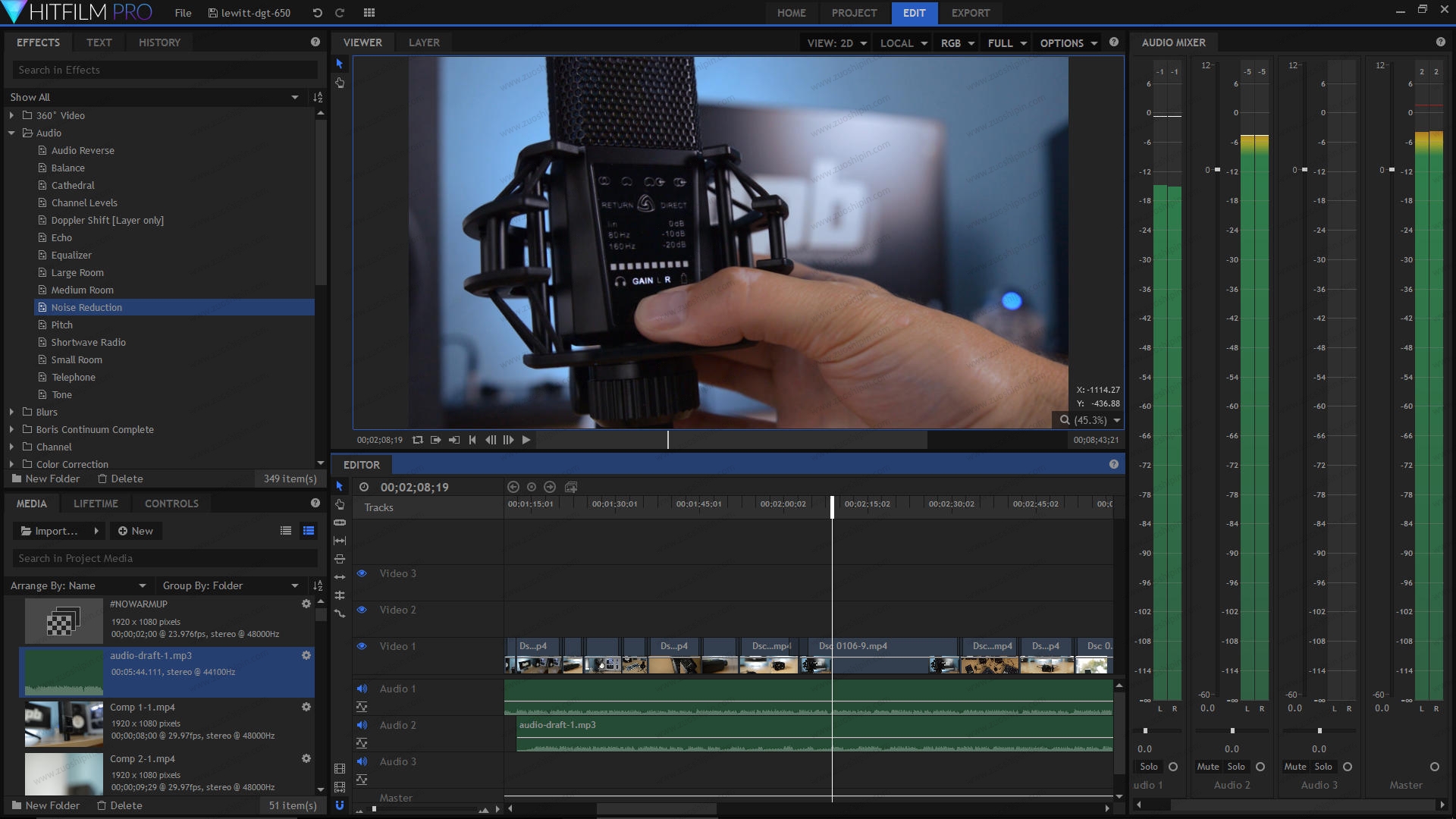Select the Hand tool in viewer
1456x819 pixels.
pyautogui.click(x=340, y=83)
